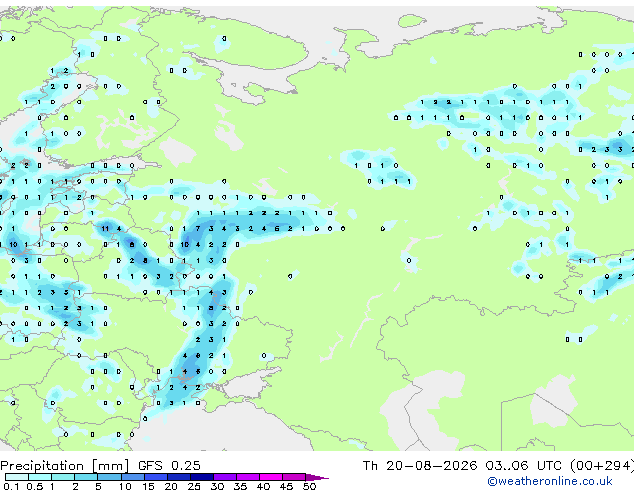Click the legend label '15'
Image resolution: width=634 pixels, height=490 pixels.
coord(148,486)
